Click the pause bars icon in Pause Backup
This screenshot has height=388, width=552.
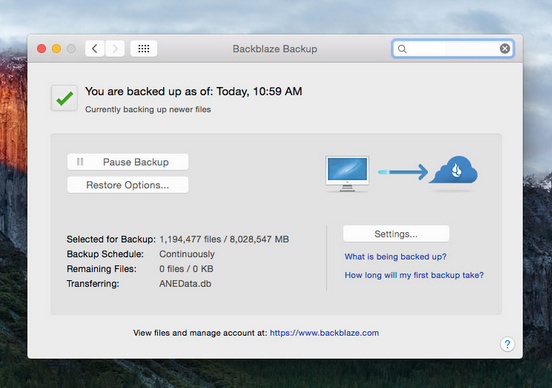click(x=80, y=162)
